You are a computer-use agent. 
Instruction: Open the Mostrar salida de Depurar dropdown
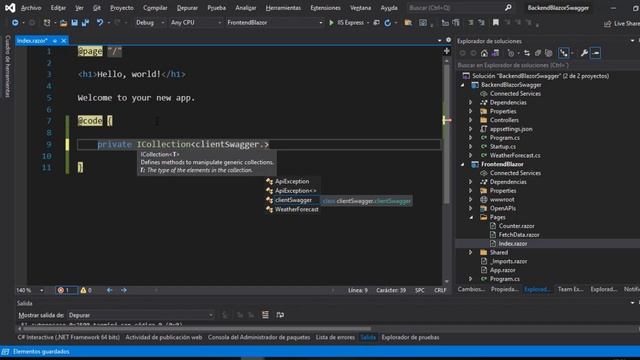click(141, 315)
